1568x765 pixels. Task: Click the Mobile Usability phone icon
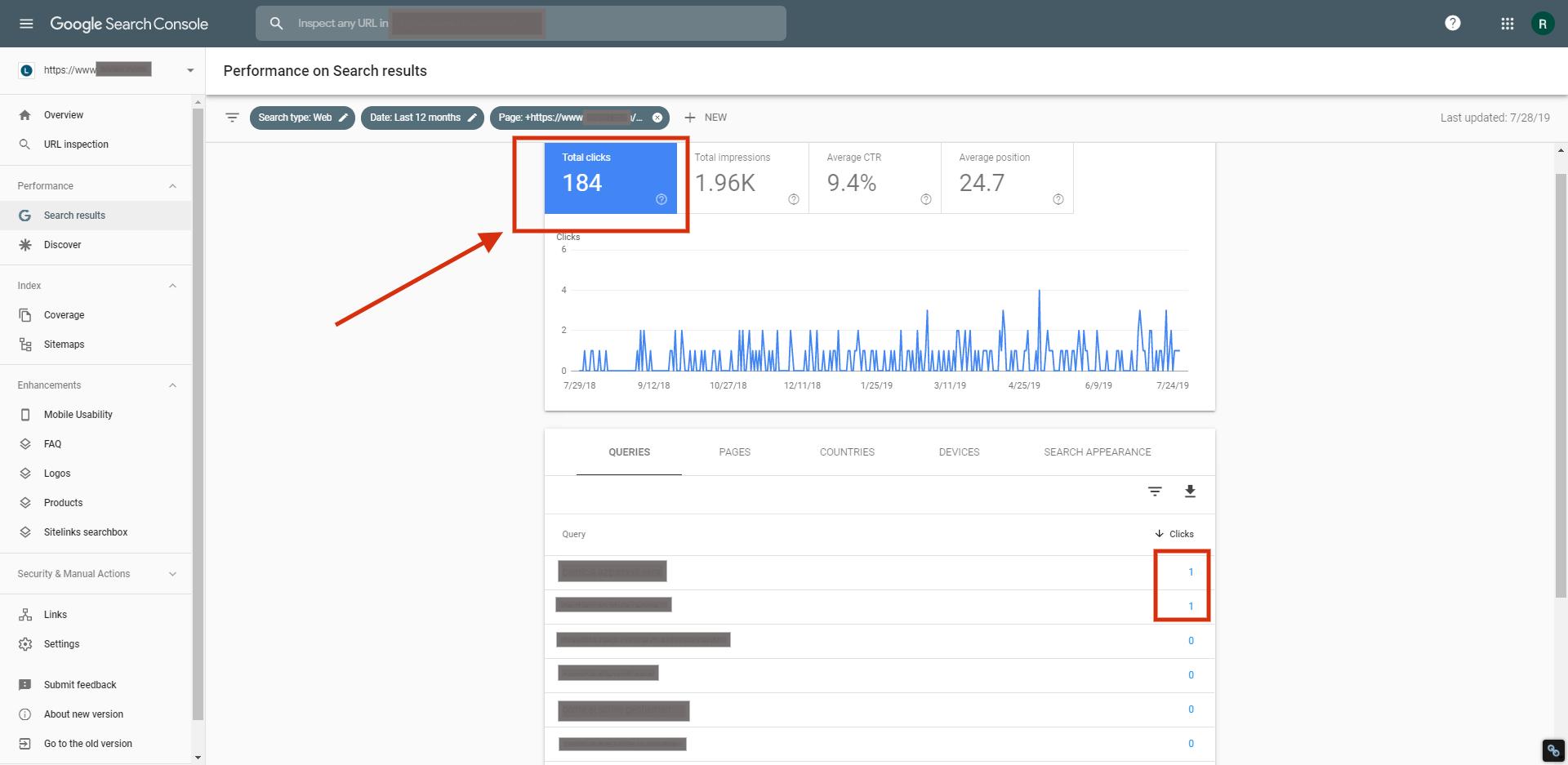[25, 415]
